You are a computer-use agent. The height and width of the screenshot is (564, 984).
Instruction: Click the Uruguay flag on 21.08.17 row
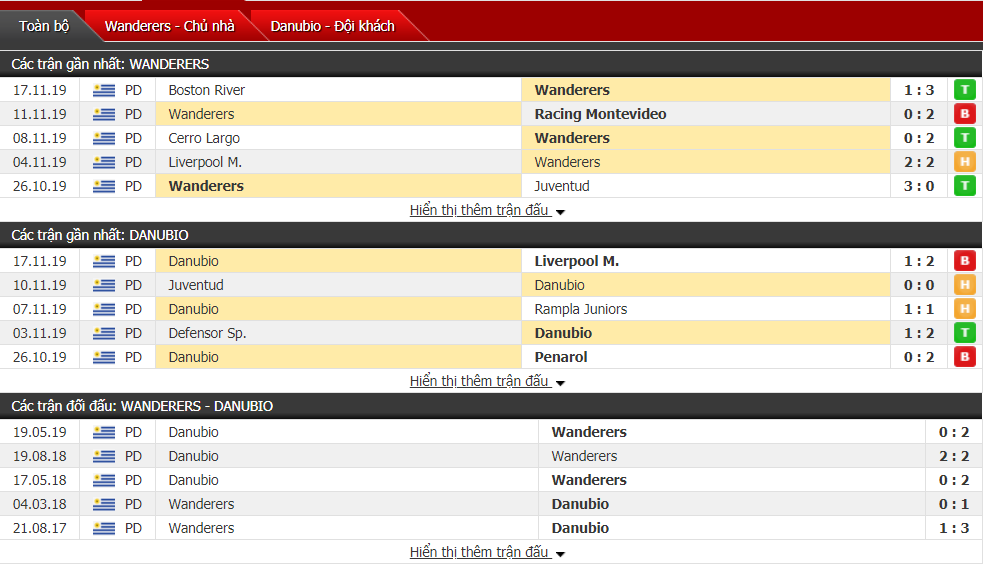104,528
